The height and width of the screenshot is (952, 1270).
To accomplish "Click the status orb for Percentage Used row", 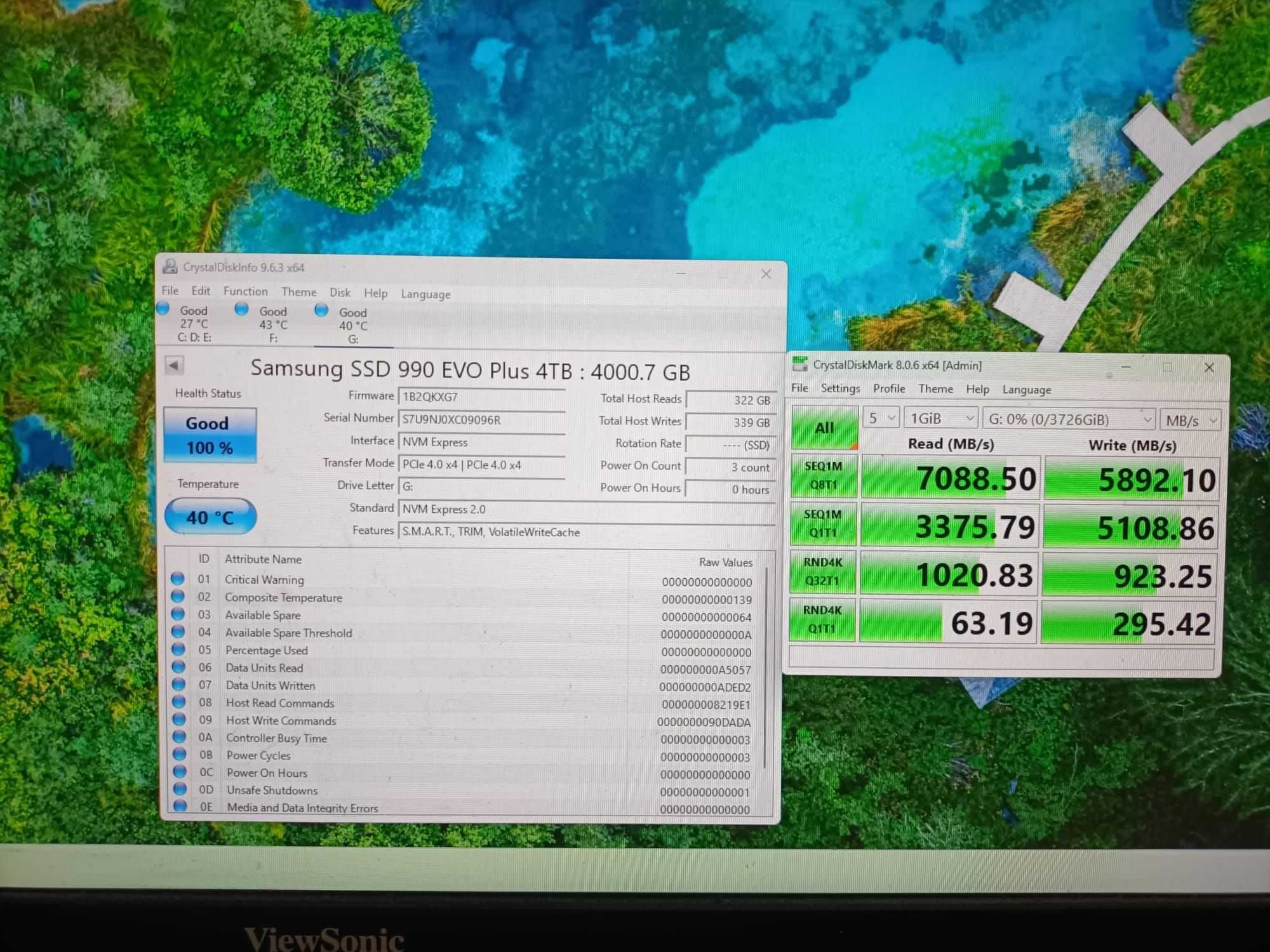I will [x=178, y=649].
